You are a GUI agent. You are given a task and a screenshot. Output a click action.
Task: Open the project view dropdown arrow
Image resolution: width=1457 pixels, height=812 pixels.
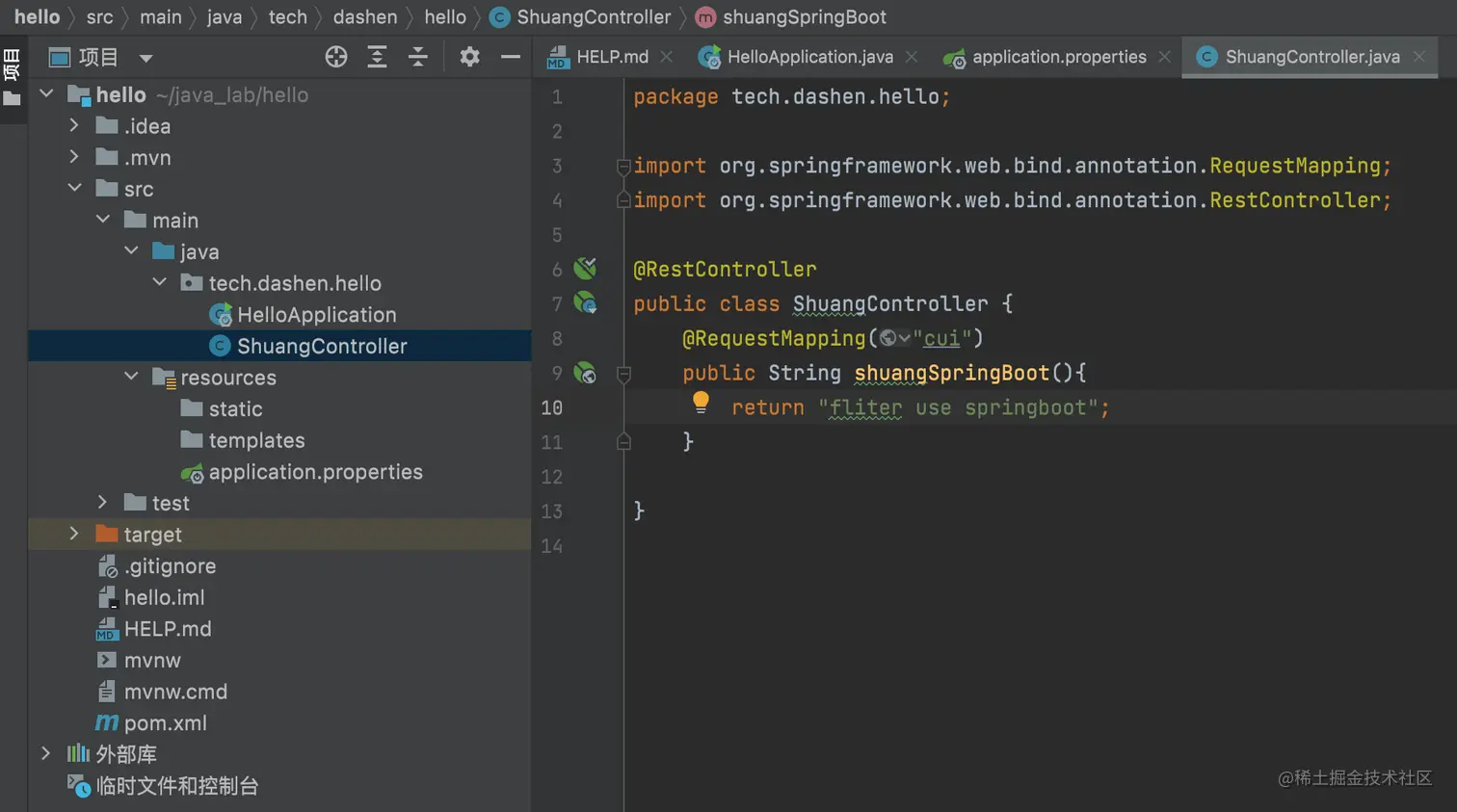coord(146,58)
